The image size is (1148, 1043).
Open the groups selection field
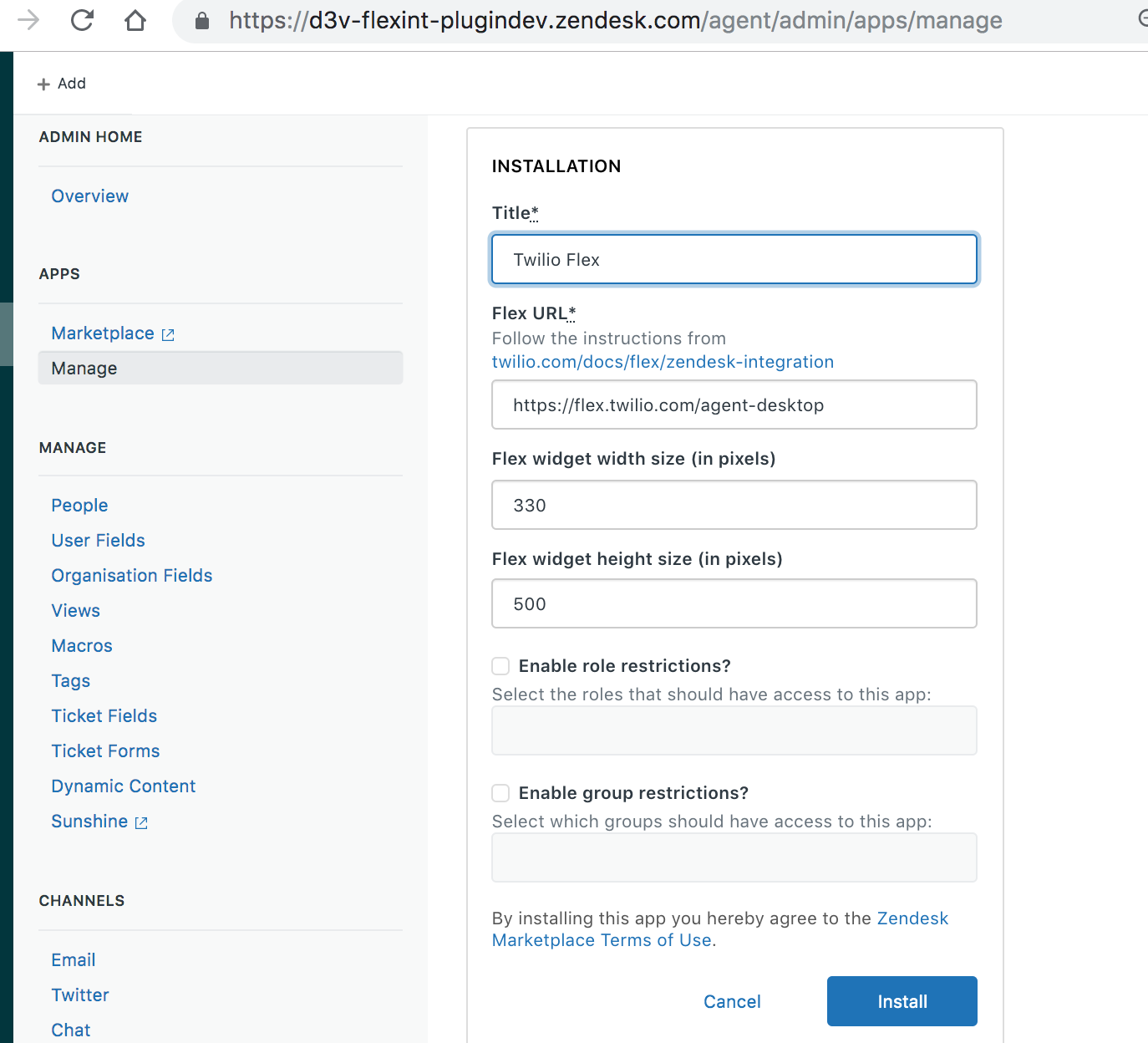(734, 857)
